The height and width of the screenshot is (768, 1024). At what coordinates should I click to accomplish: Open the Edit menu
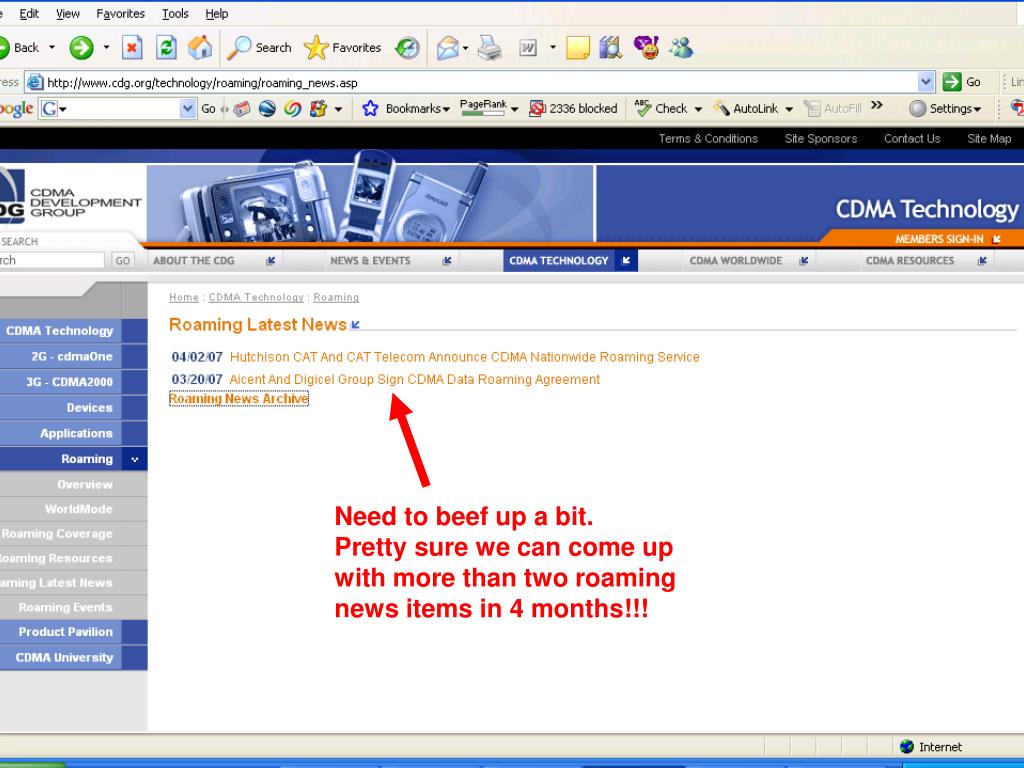pos(29,14)
